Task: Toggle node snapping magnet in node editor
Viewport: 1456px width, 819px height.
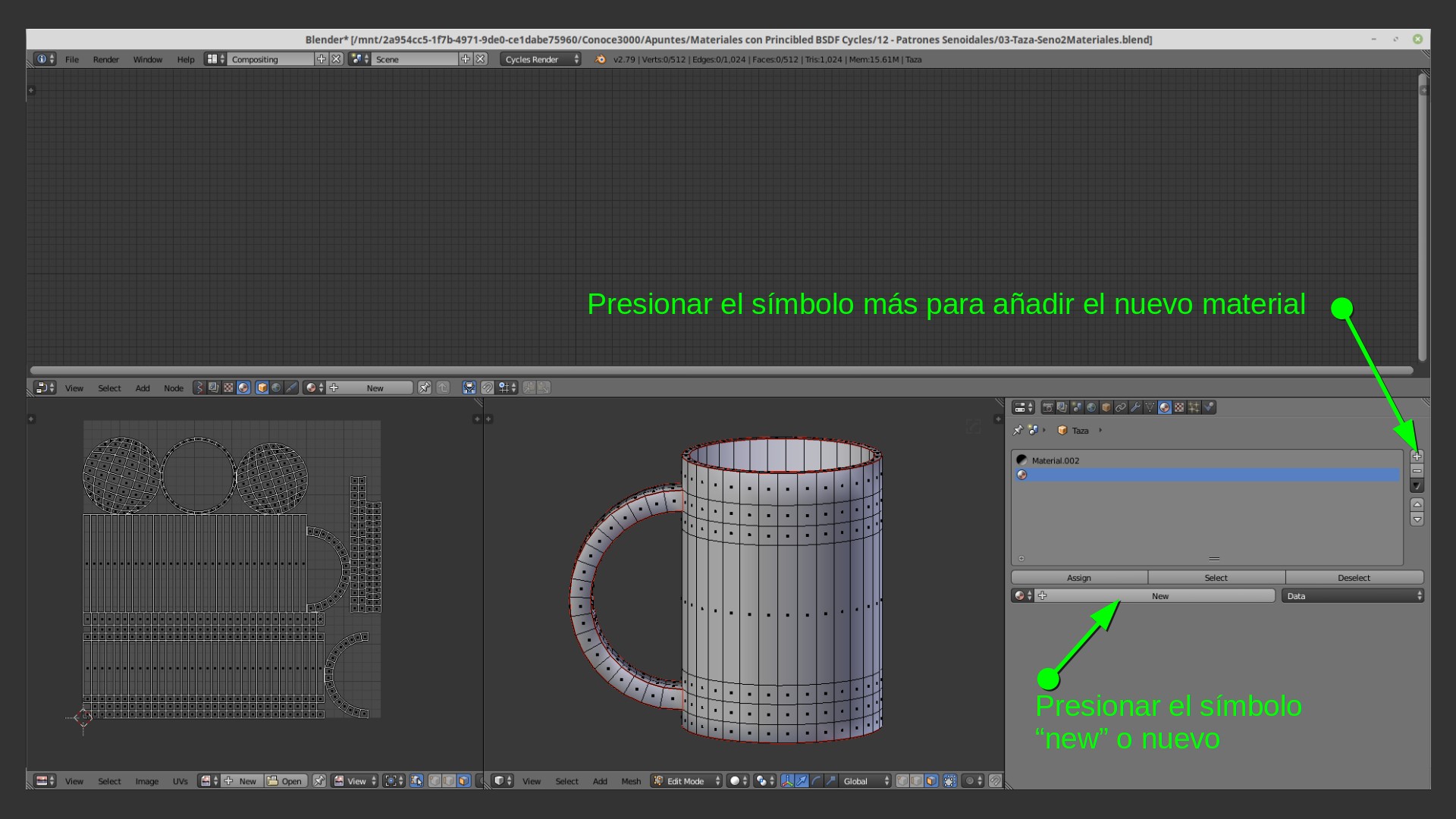Action: pyautogui.click(x=488, y=388)
